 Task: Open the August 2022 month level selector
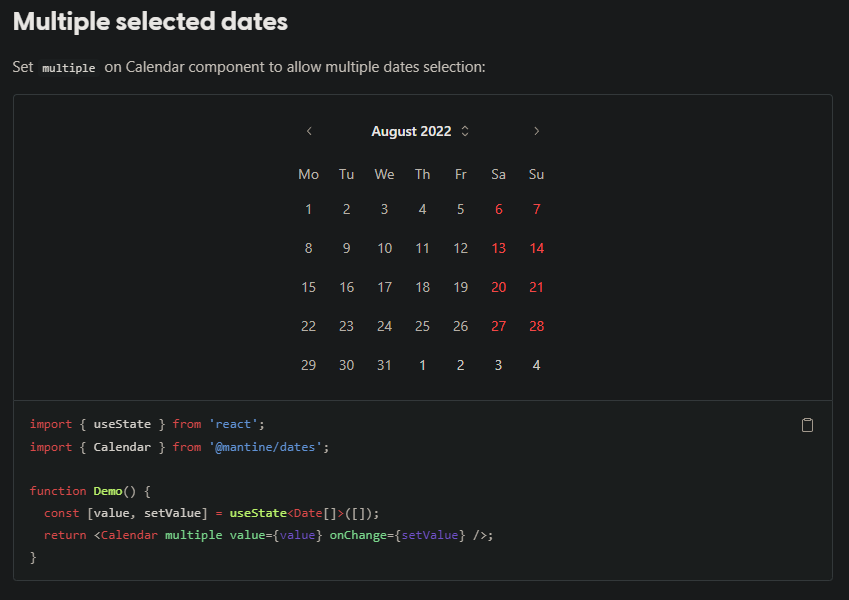[x=420, y=131]
